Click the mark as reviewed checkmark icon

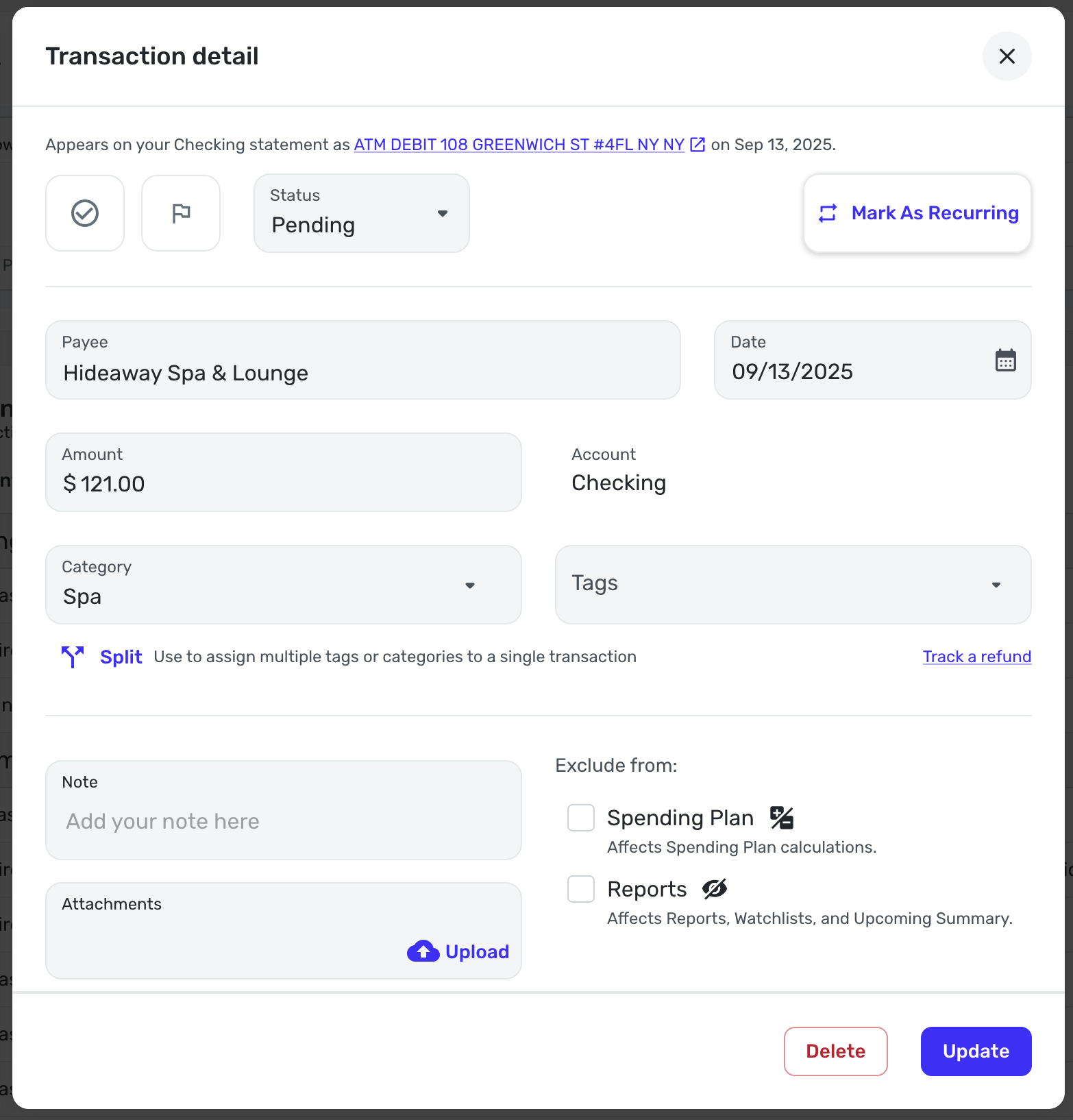85,213
